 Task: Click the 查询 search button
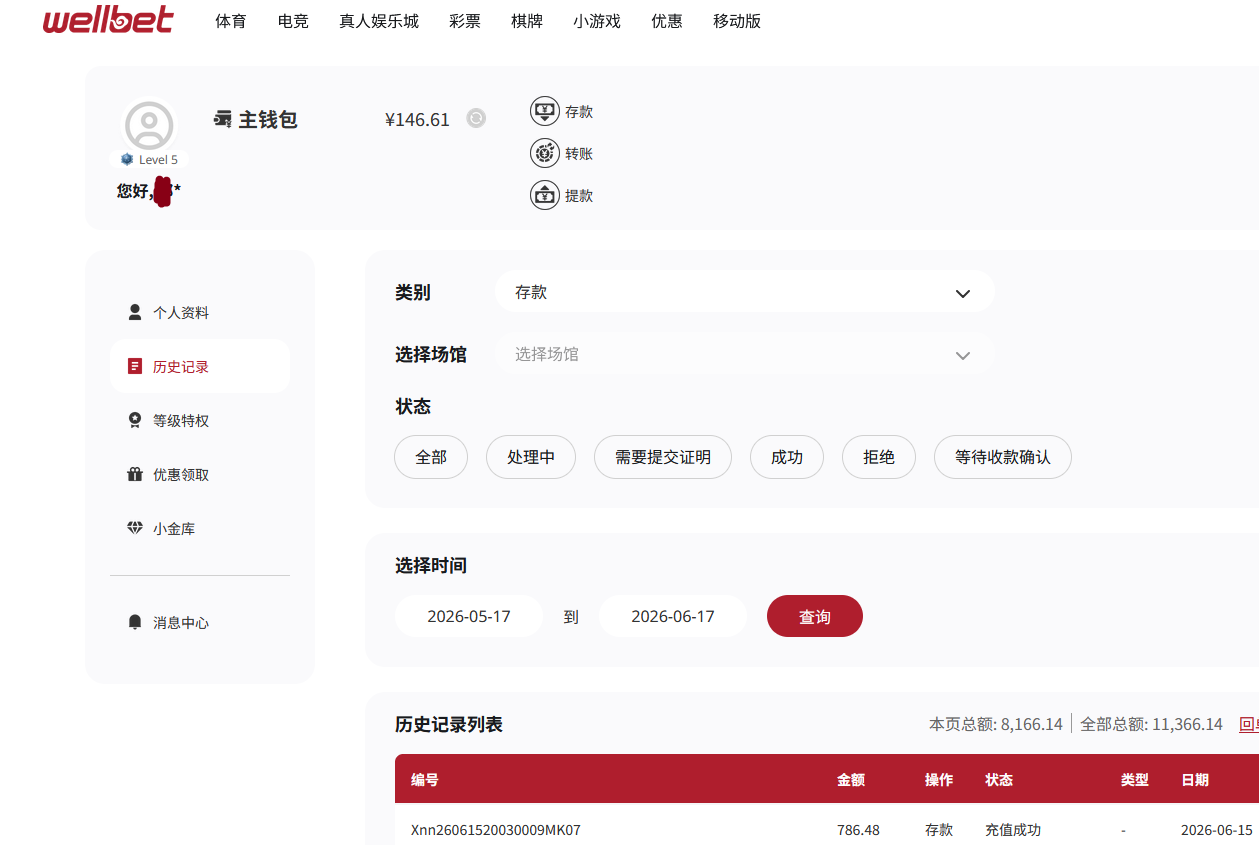(x=815, y=616)
